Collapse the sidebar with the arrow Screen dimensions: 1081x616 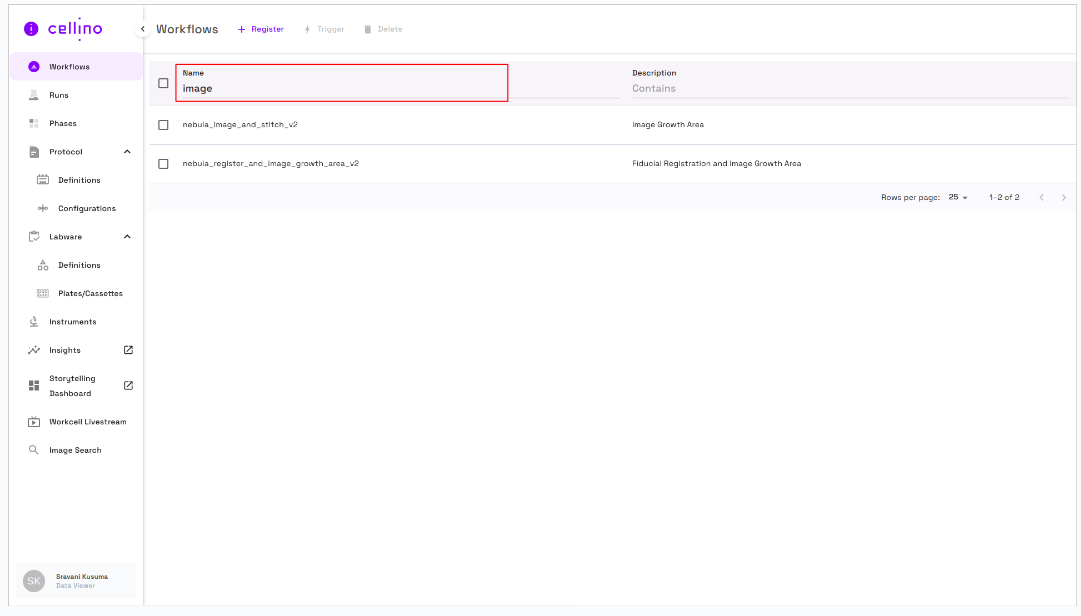coord(142,29)
